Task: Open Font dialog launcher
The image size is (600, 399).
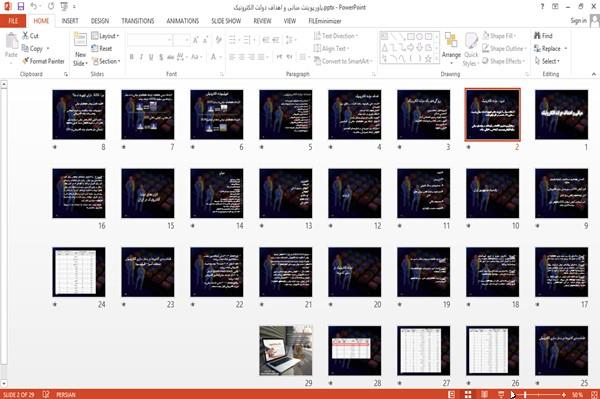Action: 222,74
